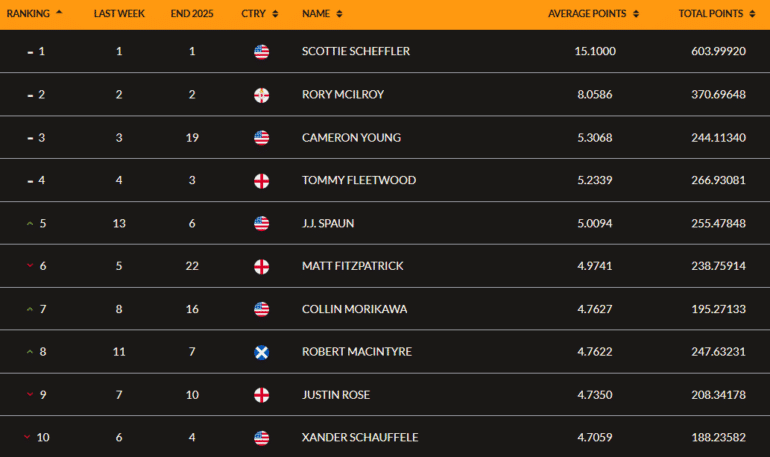Click the England flag next to Justin Rose
The width and height of the screenshot is (770, 457).
pyautogui.click(x=261, y=395)
